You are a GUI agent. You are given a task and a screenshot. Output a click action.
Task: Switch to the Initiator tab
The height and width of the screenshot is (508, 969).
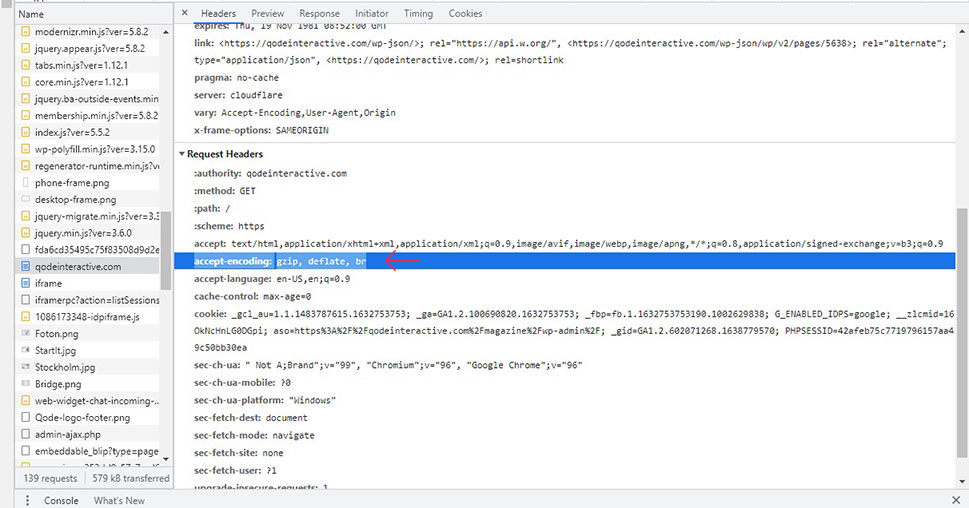coord(371,13)
